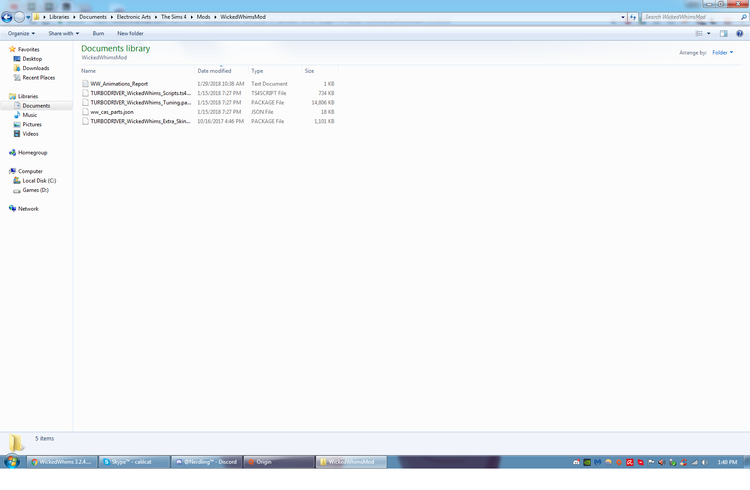Screen dimensions: 750x490
Task: Open the recent pages arrow beside Forward
Action: (x=28, y=17)
